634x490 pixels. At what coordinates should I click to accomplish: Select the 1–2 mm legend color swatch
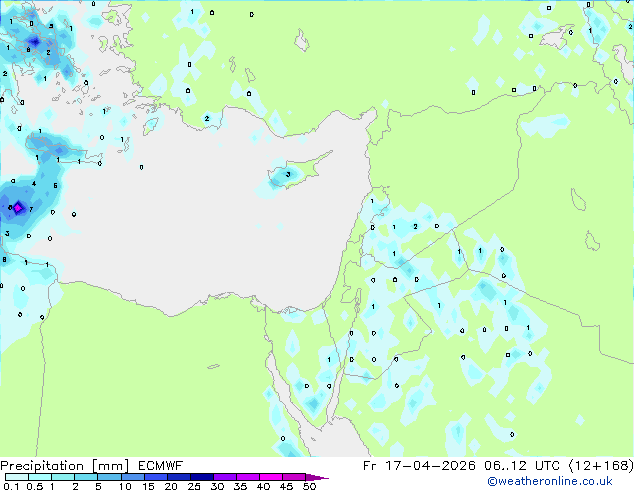[x=63, y=477]
